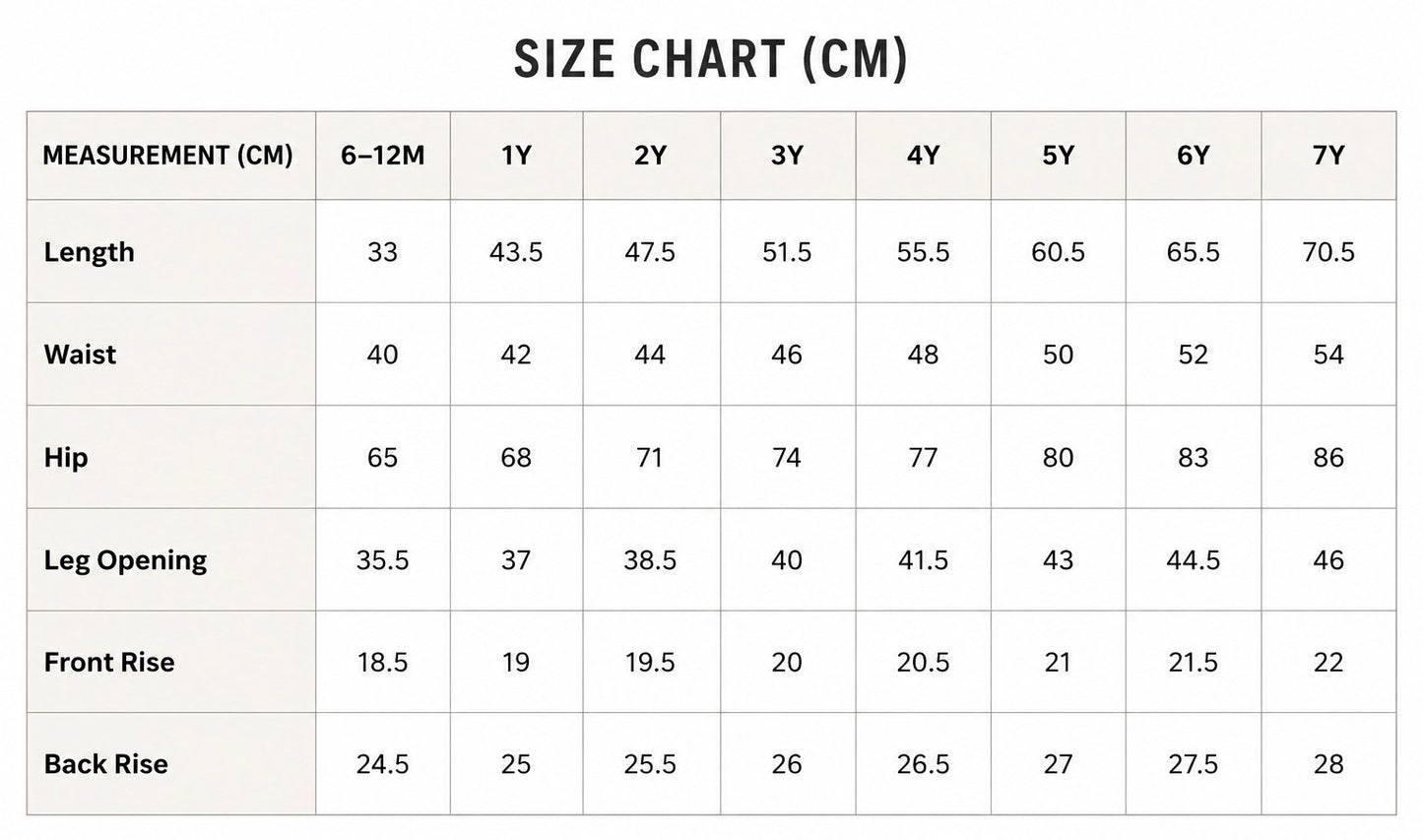Select the 1Y column header
Viewport: 1423px width, 840px height.
click(517, 156)
